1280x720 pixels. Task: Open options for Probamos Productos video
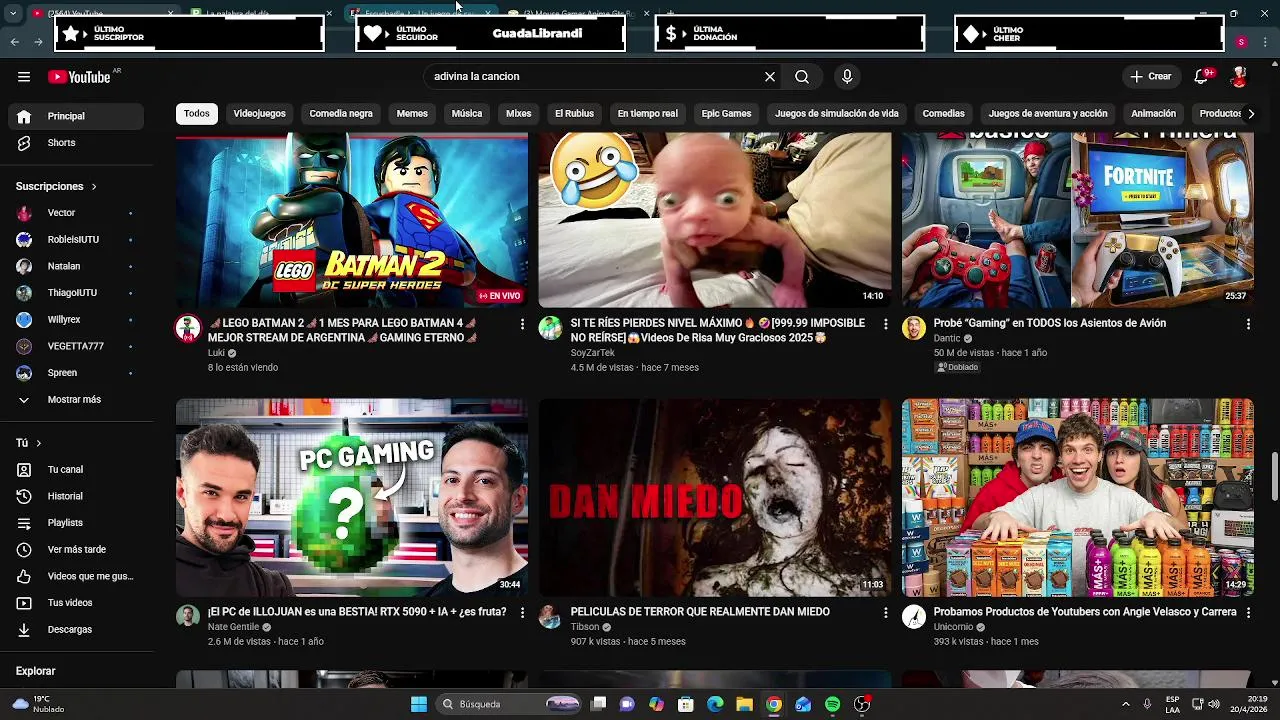1248,612
